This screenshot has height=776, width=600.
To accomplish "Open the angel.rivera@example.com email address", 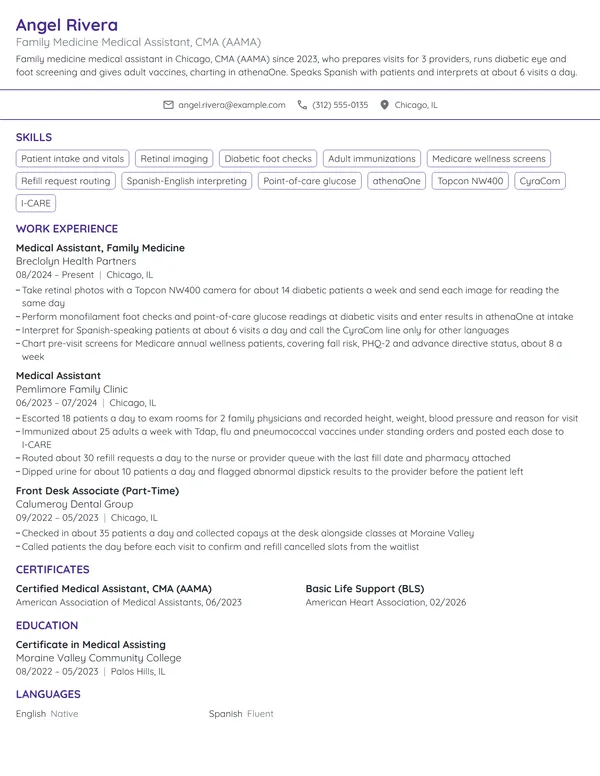I will click(x=232, y=105).
